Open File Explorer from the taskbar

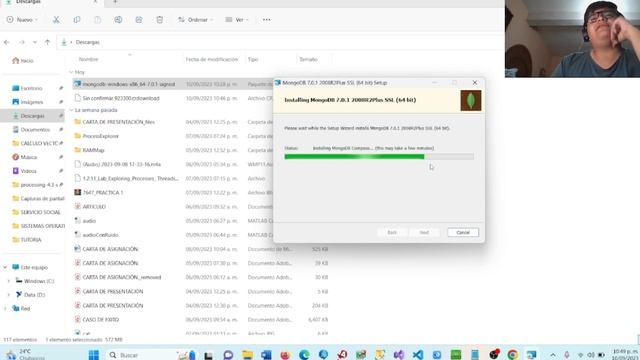click(x=247, y=355)
